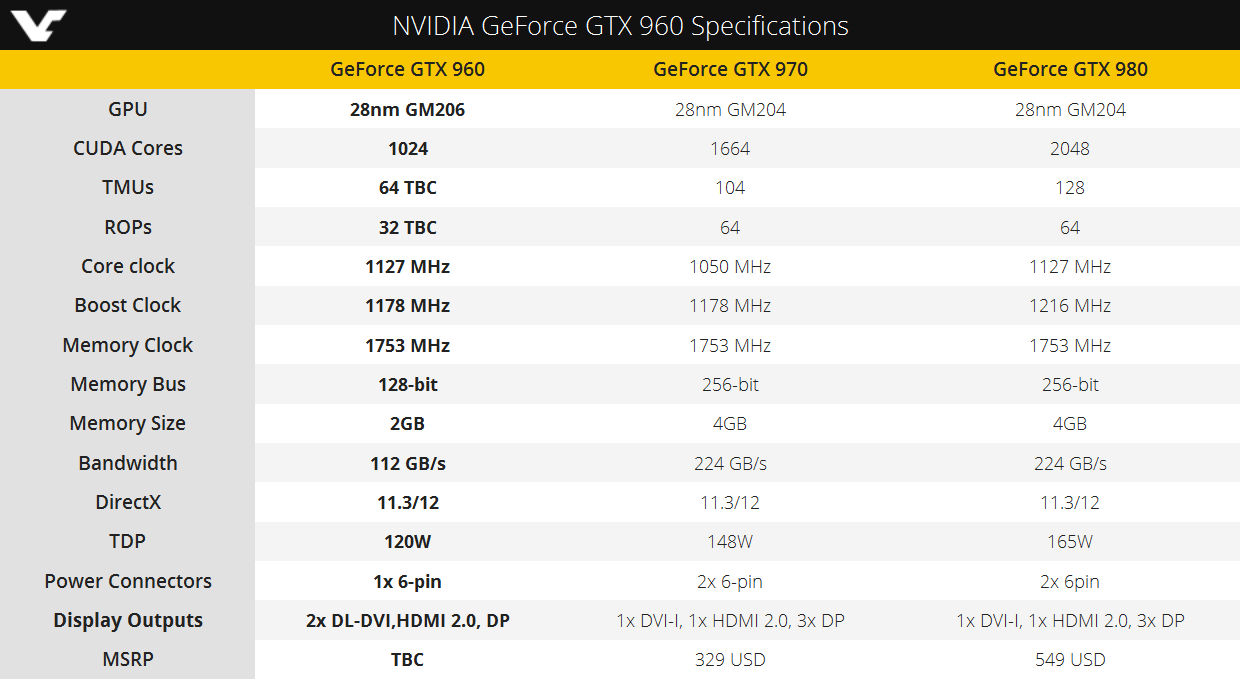Click the Memory Bus row label
Image resolution: width=1240 pixels, height=679 pixels.
click(x=128, y=384)
